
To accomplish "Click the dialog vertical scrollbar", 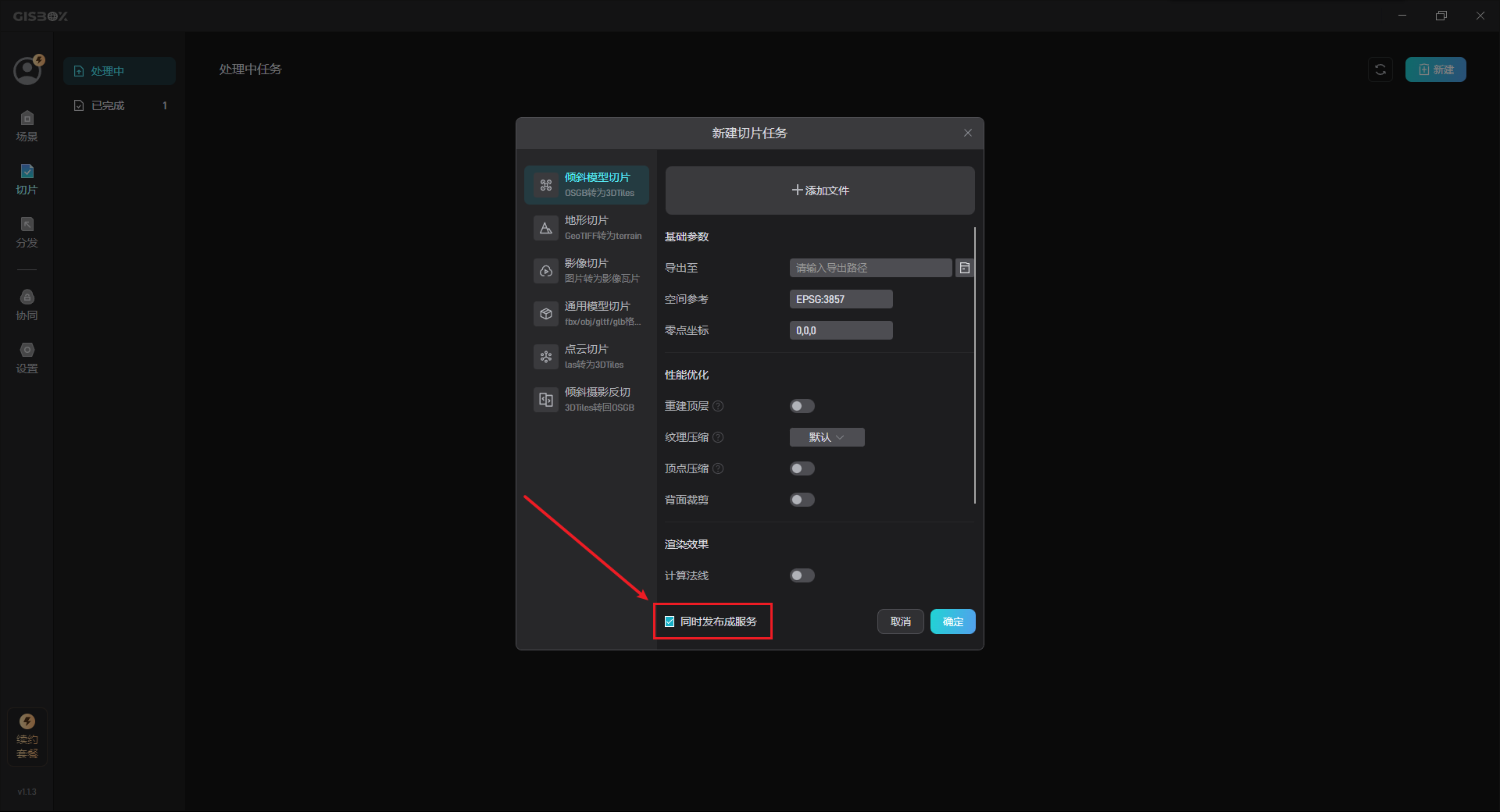I will click(x=975, y=365).
